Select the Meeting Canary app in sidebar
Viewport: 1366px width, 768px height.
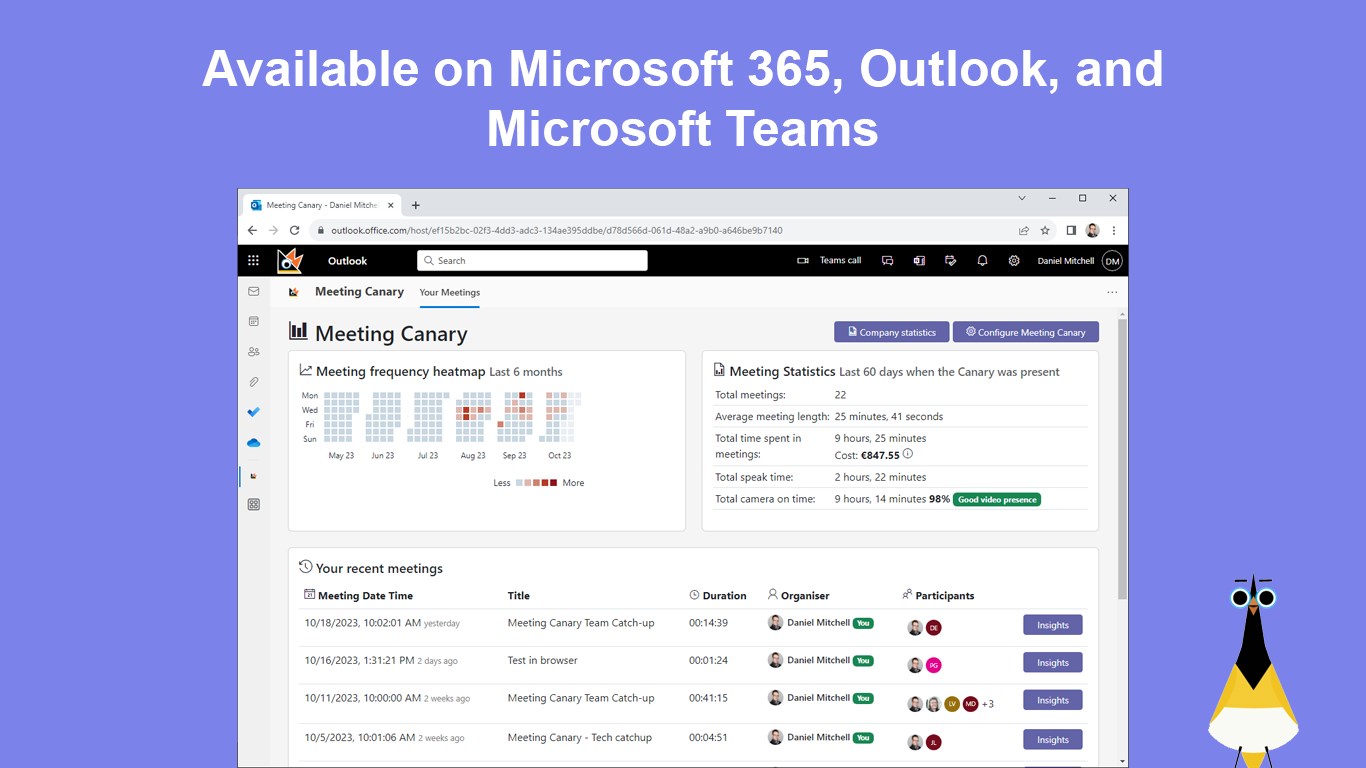tap(254, 476)
